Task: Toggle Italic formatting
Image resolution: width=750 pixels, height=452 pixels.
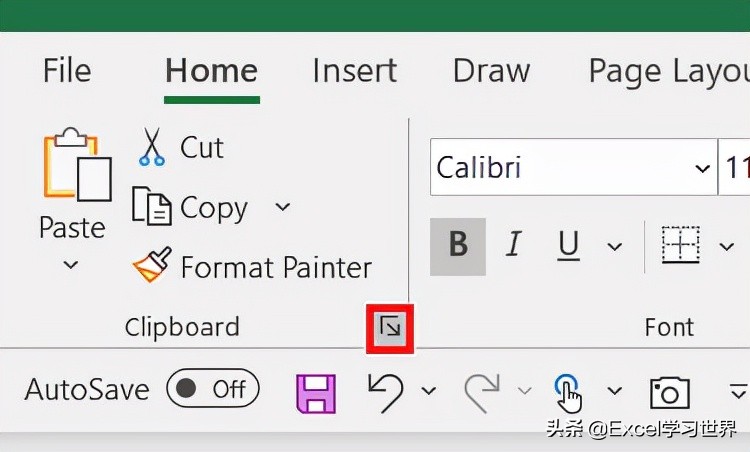Action: (x=514, y=245)
